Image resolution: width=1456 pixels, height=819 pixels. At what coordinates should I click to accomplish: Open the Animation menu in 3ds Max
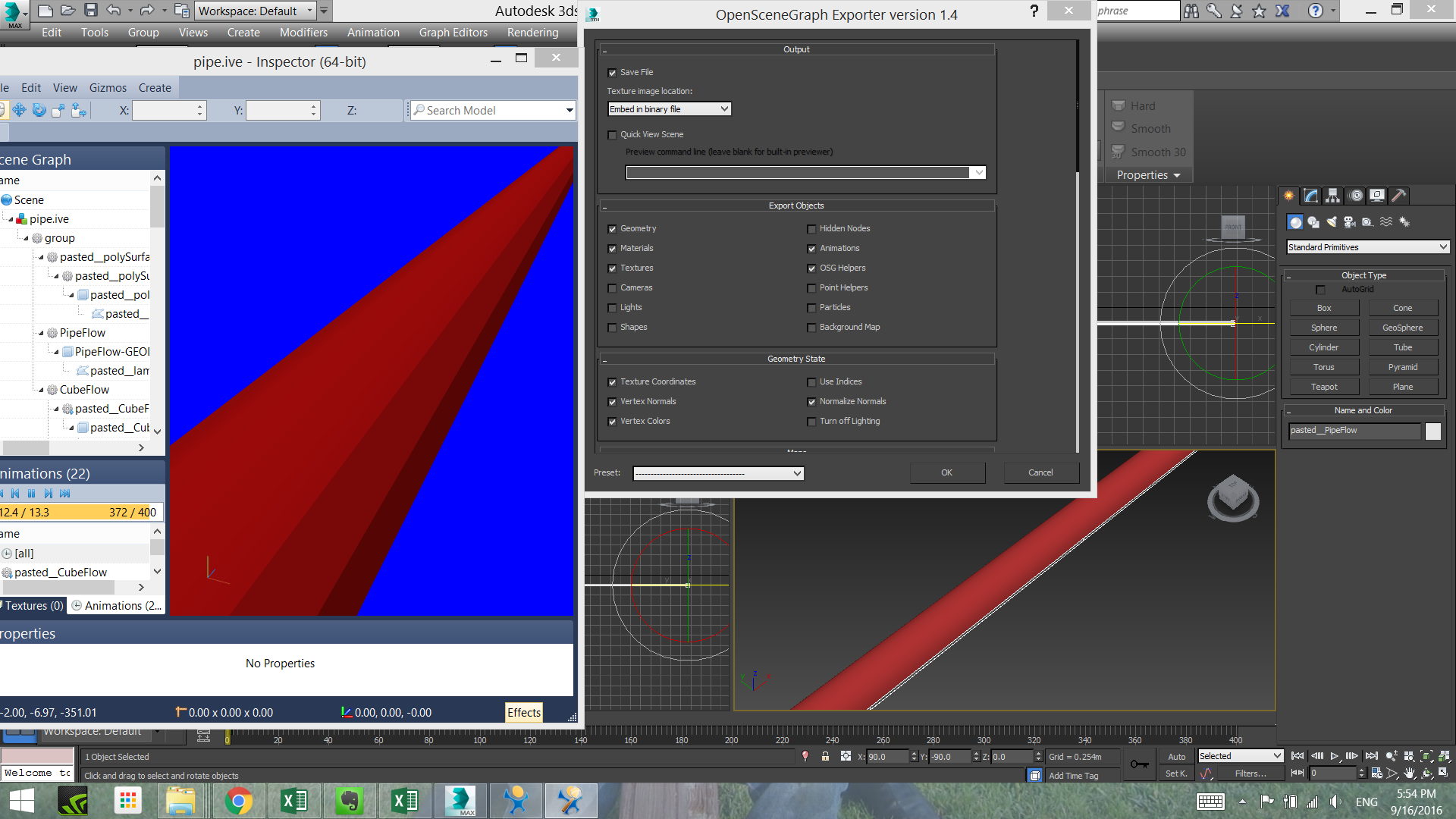point(373,33)
